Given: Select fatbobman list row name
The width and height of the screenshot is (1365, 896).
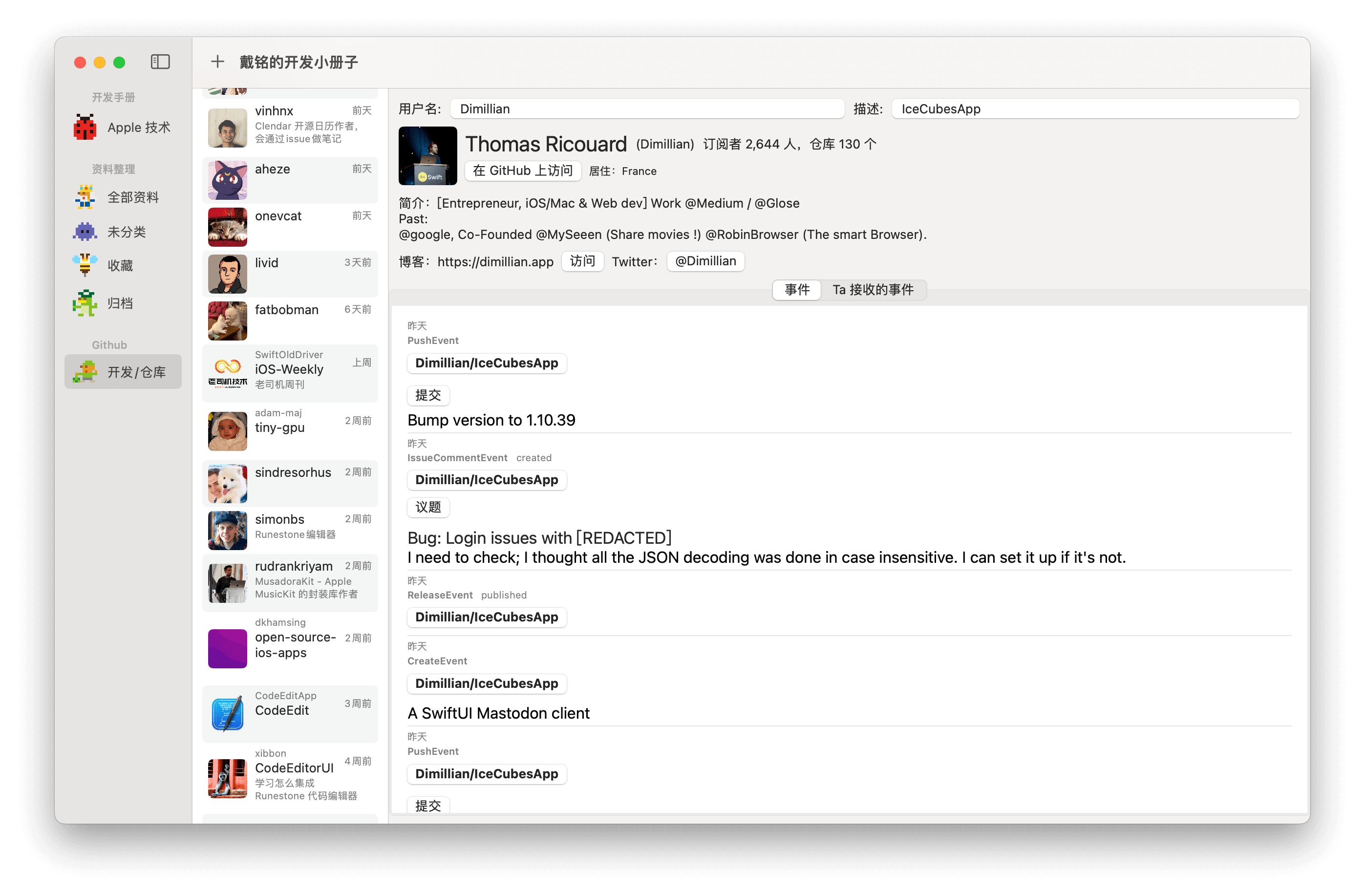Looking at the screenshot, I should [x=287, y=310].
